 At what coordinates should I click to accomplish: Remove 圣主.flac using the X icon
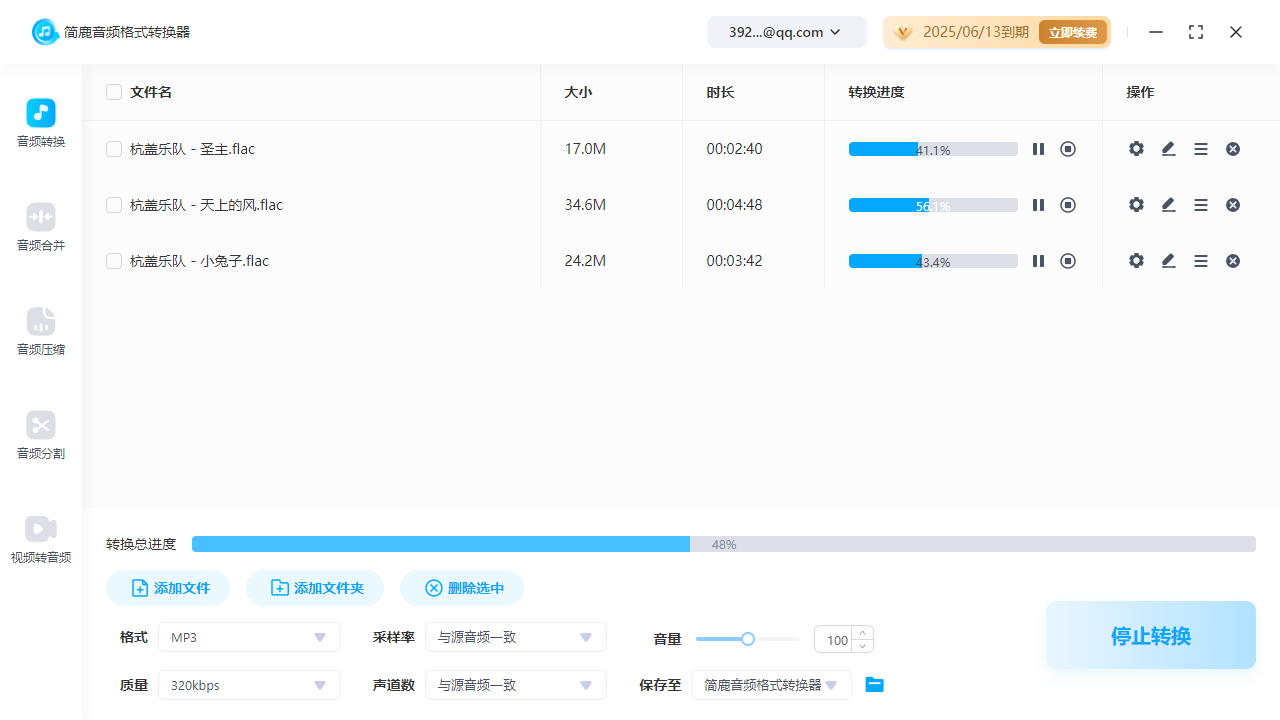[1233, 149]
